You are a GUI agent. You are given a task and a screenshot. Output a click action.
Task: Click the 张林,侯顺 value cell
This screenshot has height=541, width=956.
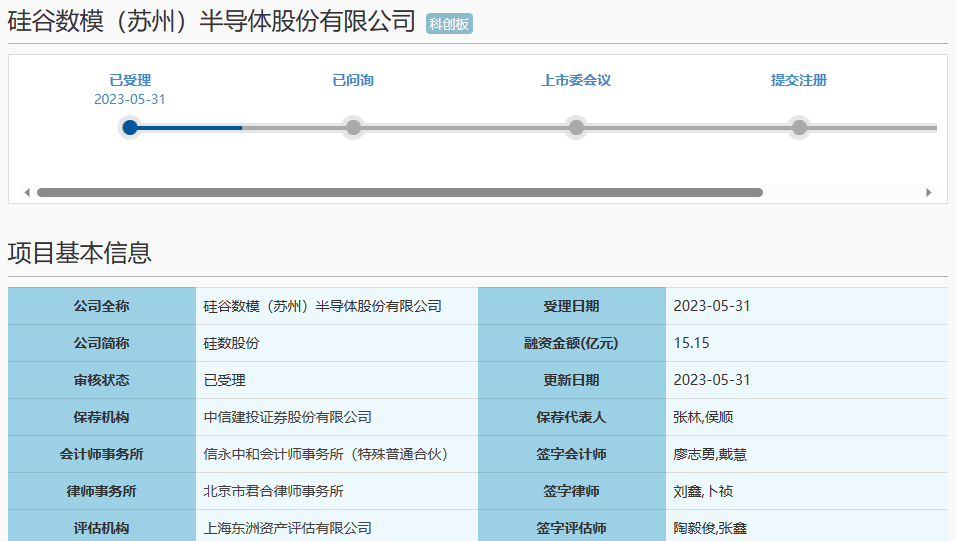pyautogui.click(x=807, y=417)
